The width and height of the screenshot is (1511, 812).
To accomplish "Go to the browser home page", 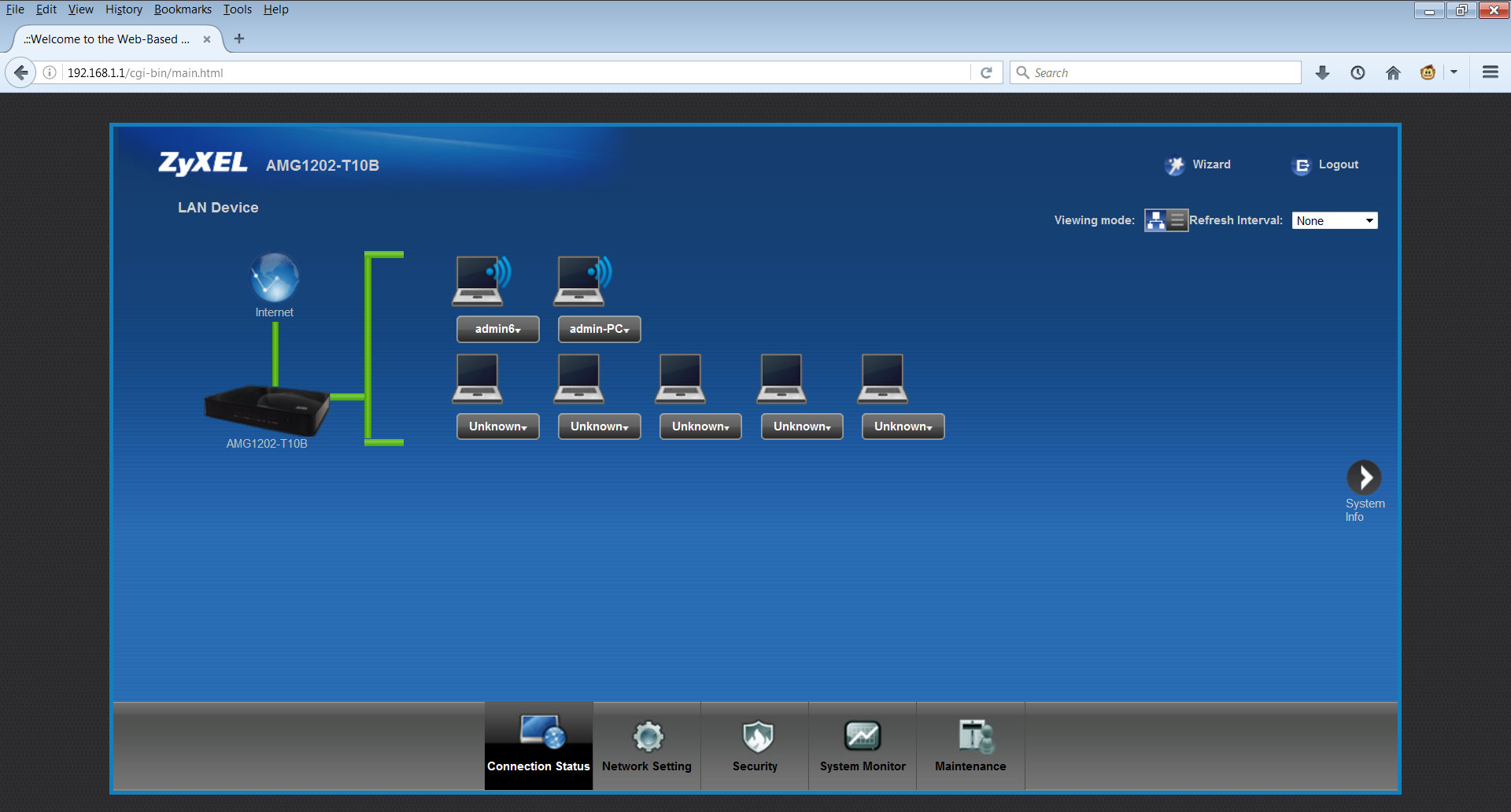I will click(x=1393, y=72).
